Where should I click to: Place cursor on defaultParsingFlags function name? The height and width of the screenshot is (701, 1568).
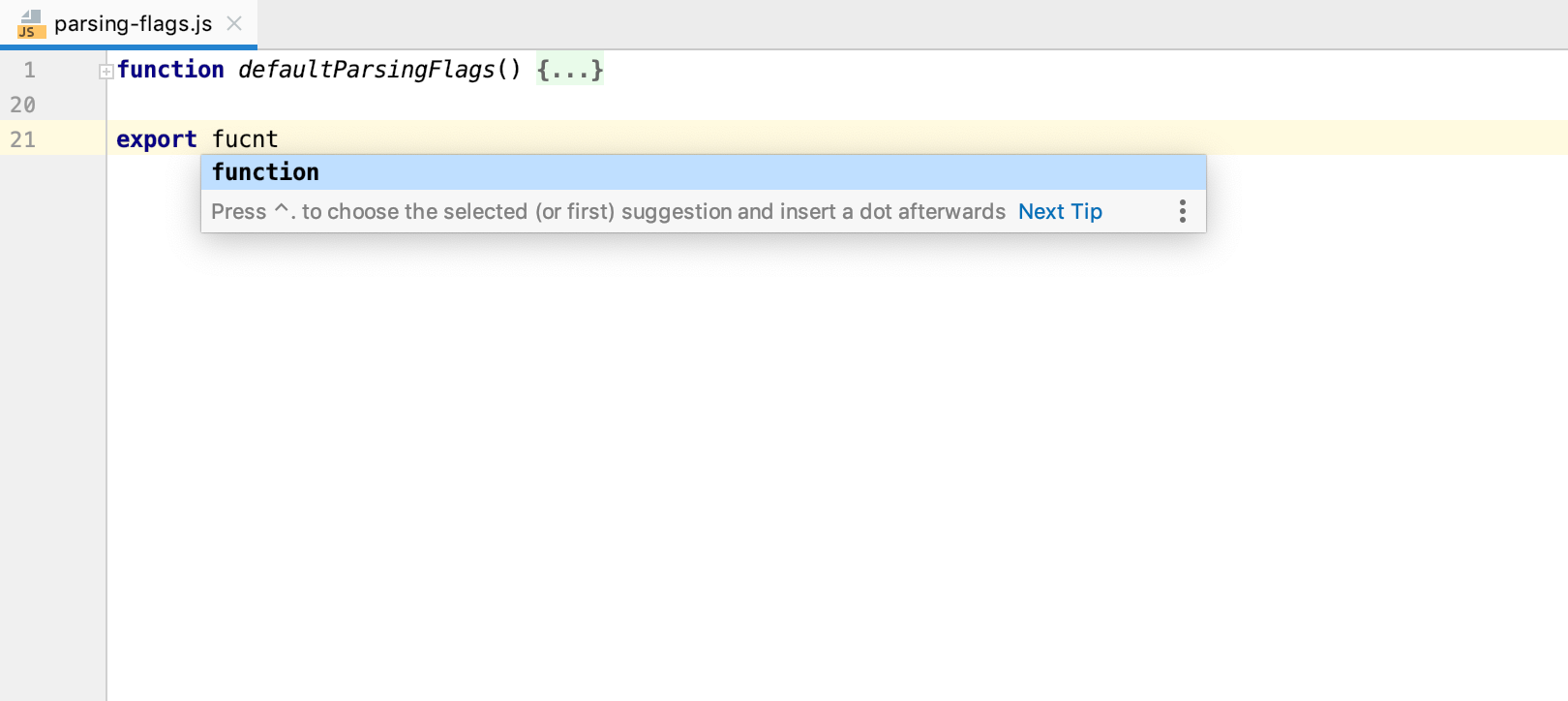pyautogui.click(x=366, y=70)
